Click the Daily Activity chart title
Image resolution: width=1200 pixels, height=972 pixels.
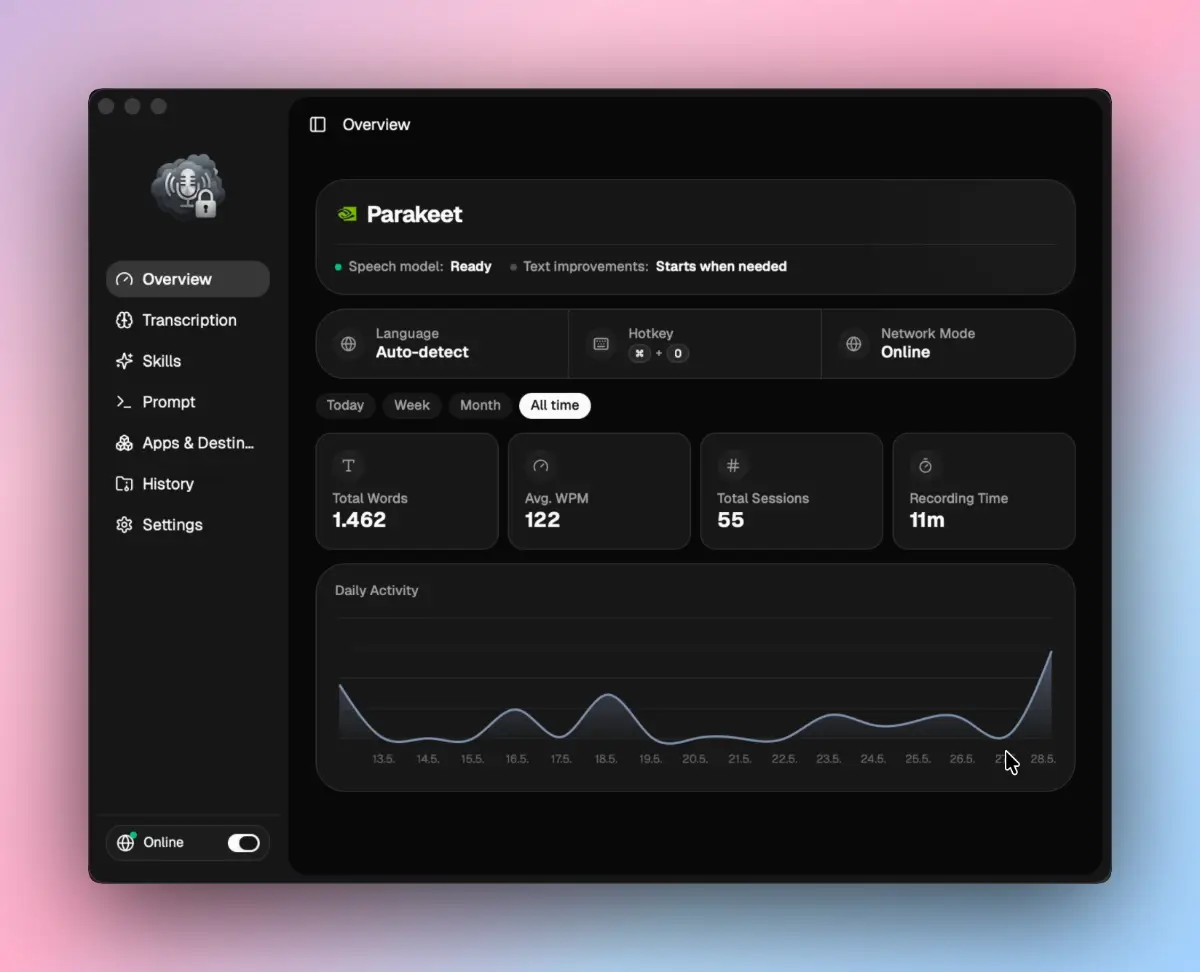(x=377, y=591)
